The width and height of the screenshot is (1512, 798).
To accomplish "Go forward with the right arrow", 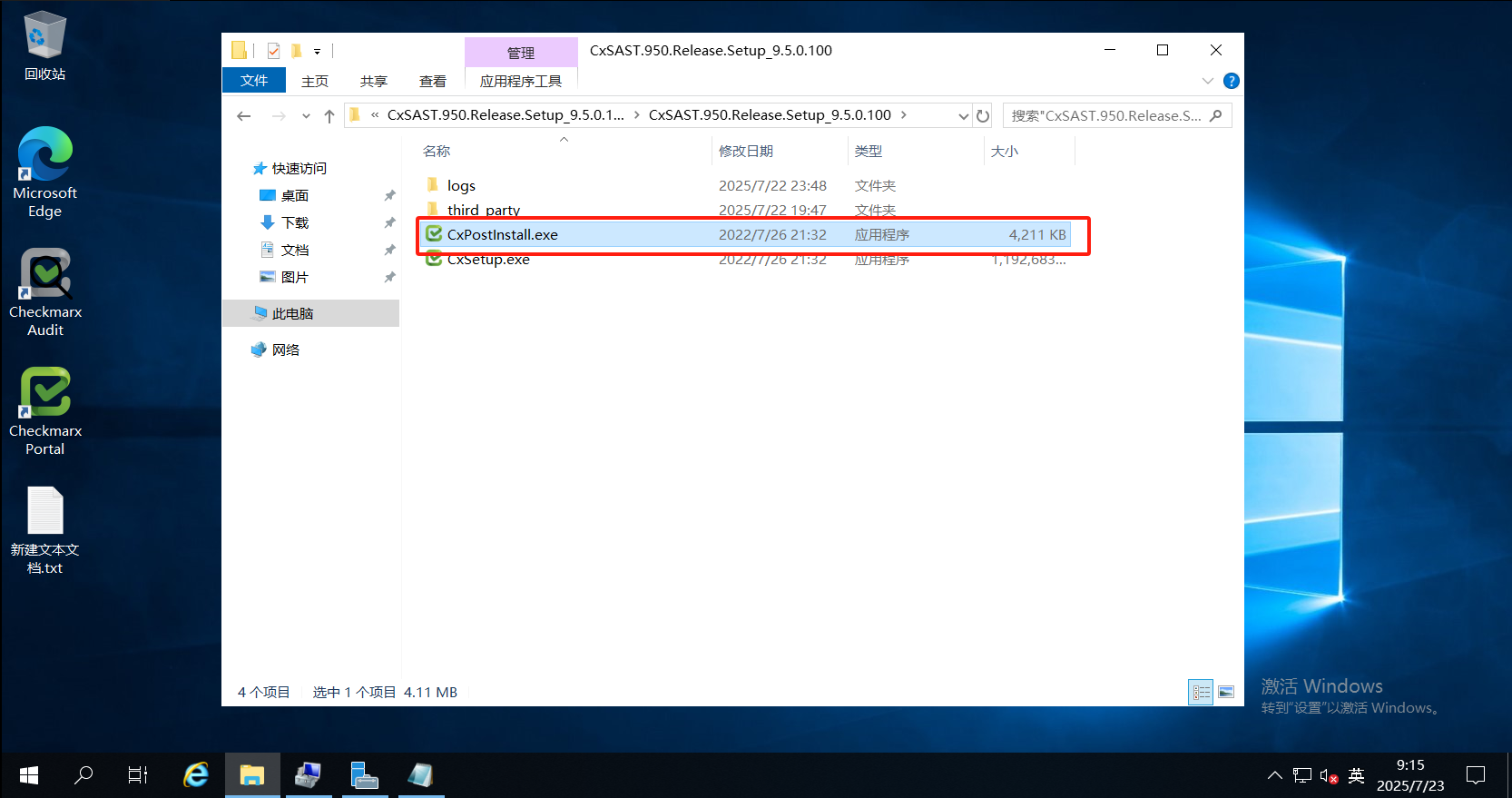I will 279,115.
